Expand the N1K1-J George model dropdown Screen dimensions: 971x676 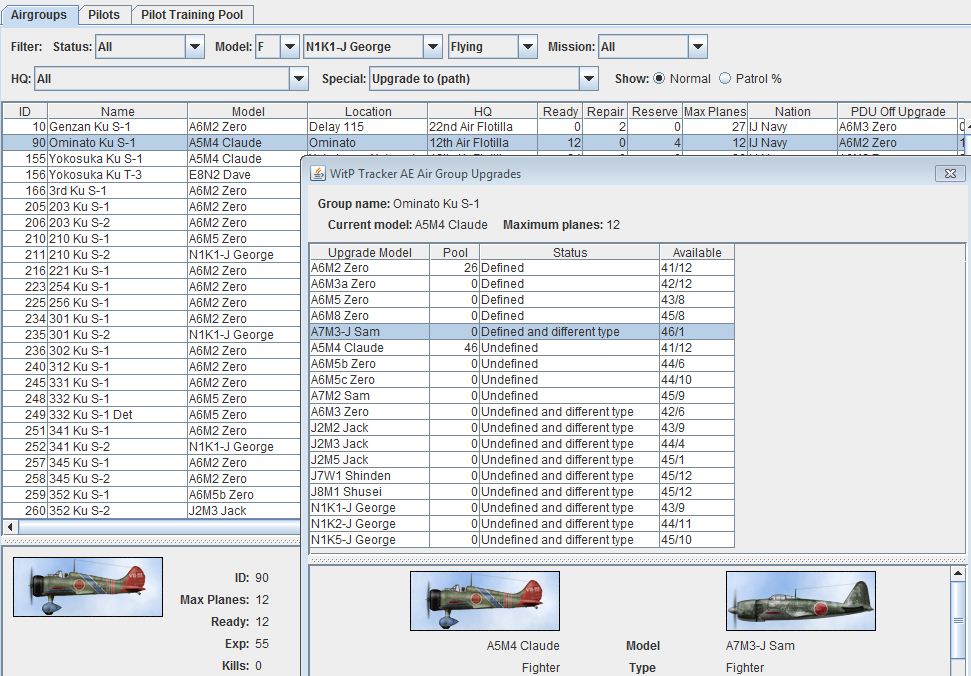432,47
